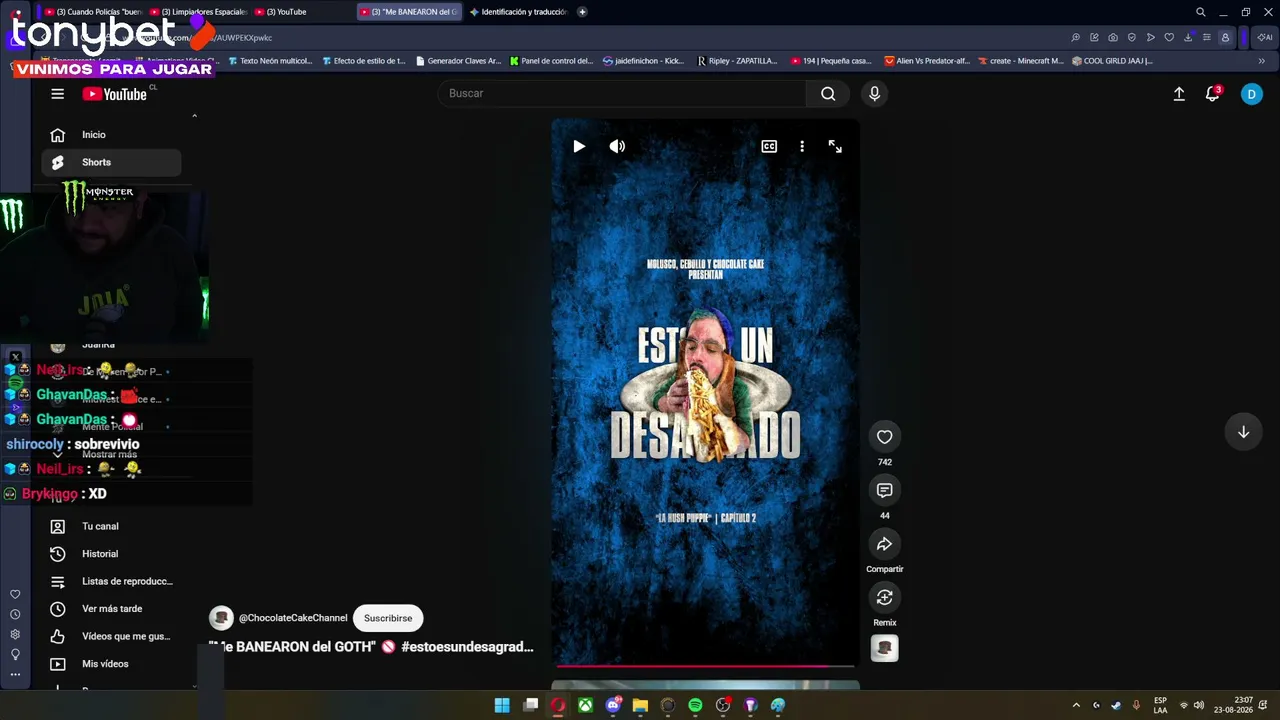The image size is (1280, 720).
Task: Enter fullscreen on the Short
Action: [x=835, y=147]
